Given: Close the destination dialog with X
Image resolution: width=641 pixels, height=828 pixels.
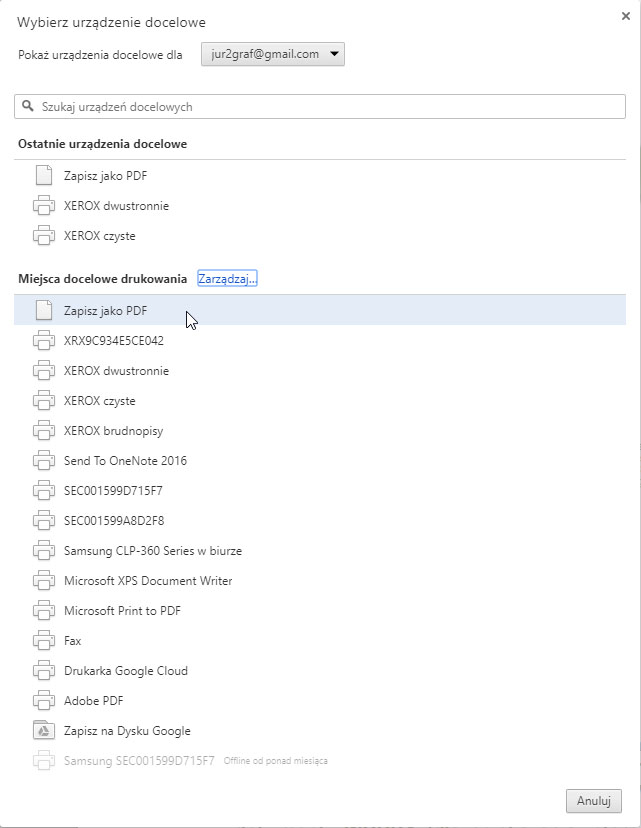Looking at the screenshot, I should [626, 16].
